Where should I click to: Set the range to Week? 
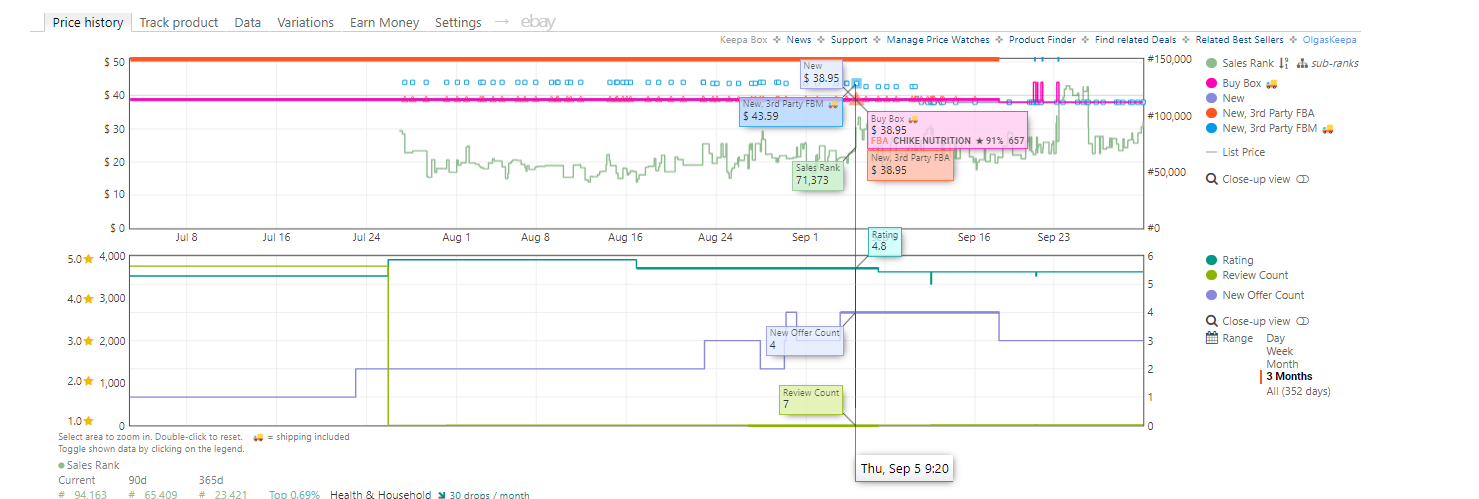[x=1280, y=351]
